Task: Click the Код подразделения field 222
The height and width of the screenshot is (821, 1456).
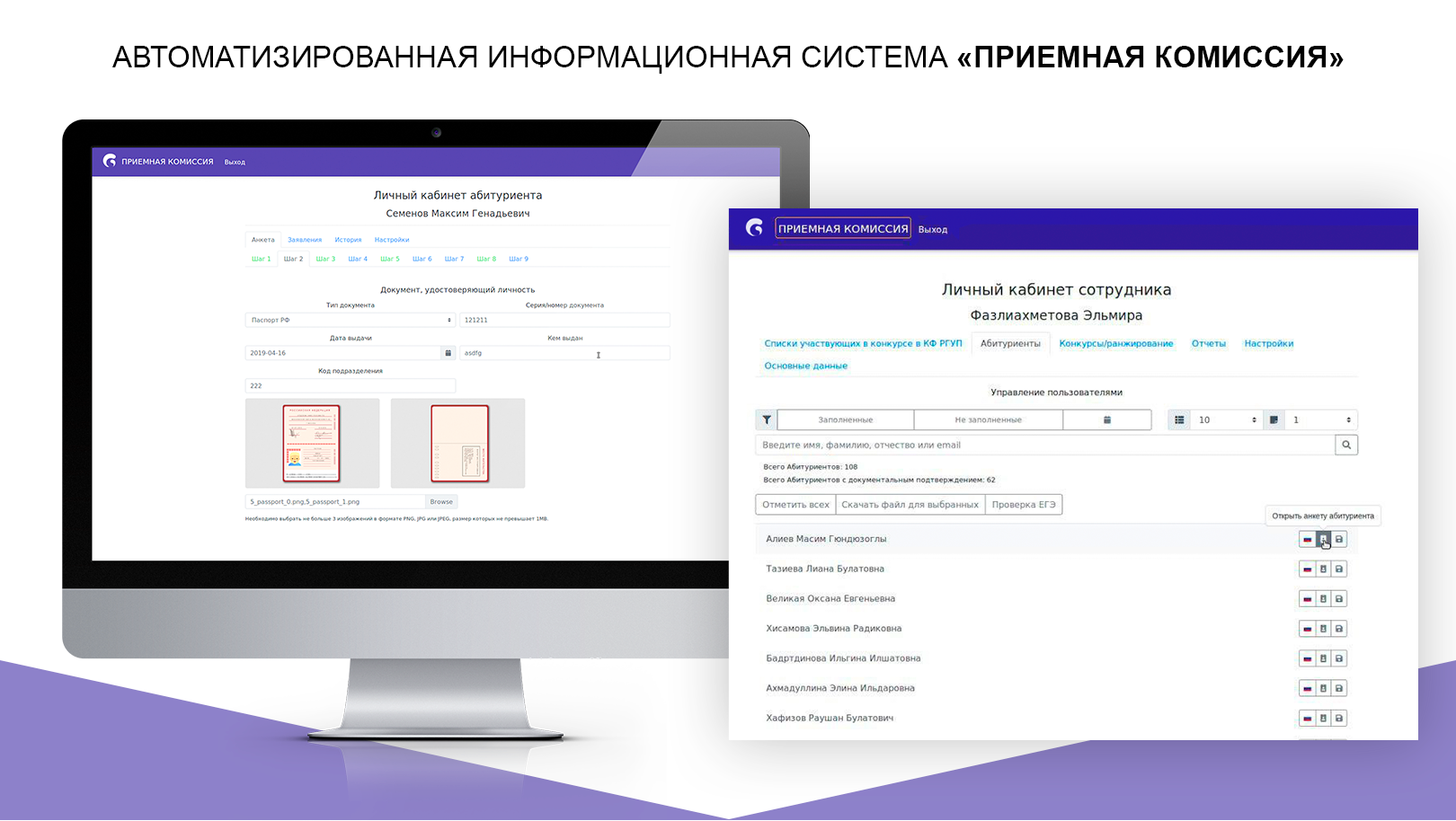Action: [x=351, y=385]
